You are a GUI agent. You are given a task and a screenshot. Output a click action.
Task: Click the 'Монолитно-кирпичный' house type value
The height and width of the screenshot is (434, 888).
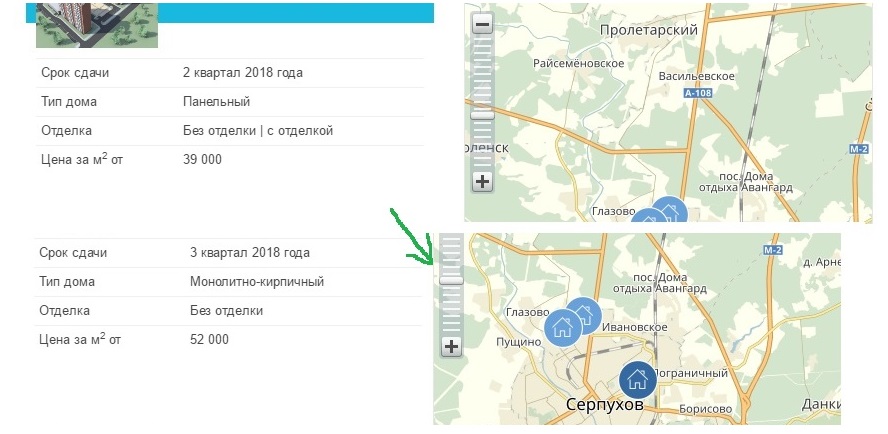257,282
